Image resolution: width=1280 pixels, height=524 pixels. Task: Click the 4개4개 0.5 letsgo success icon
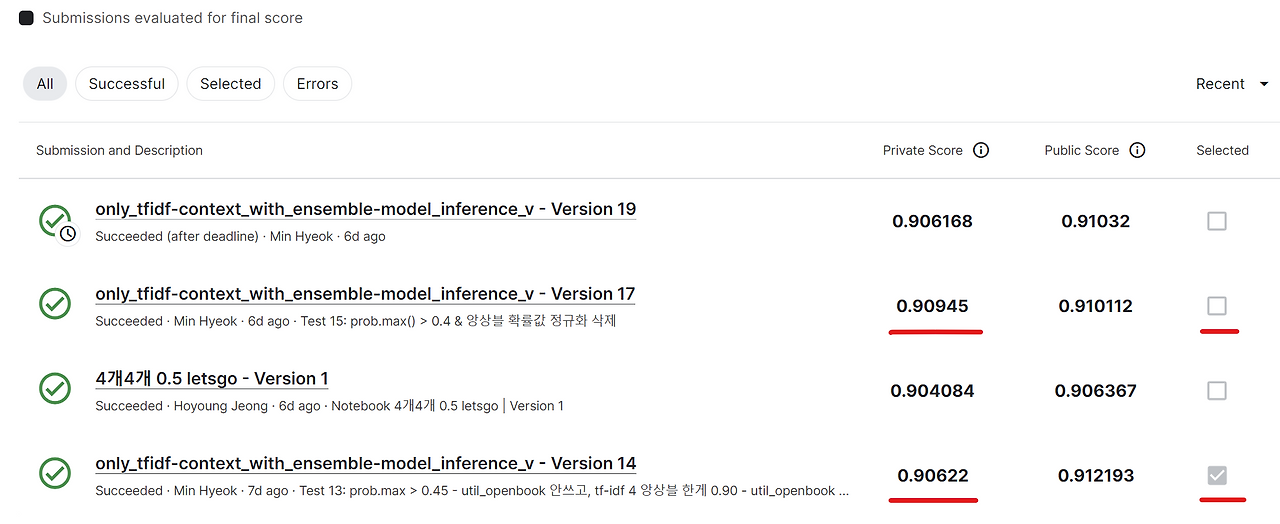tap(55, 389)
